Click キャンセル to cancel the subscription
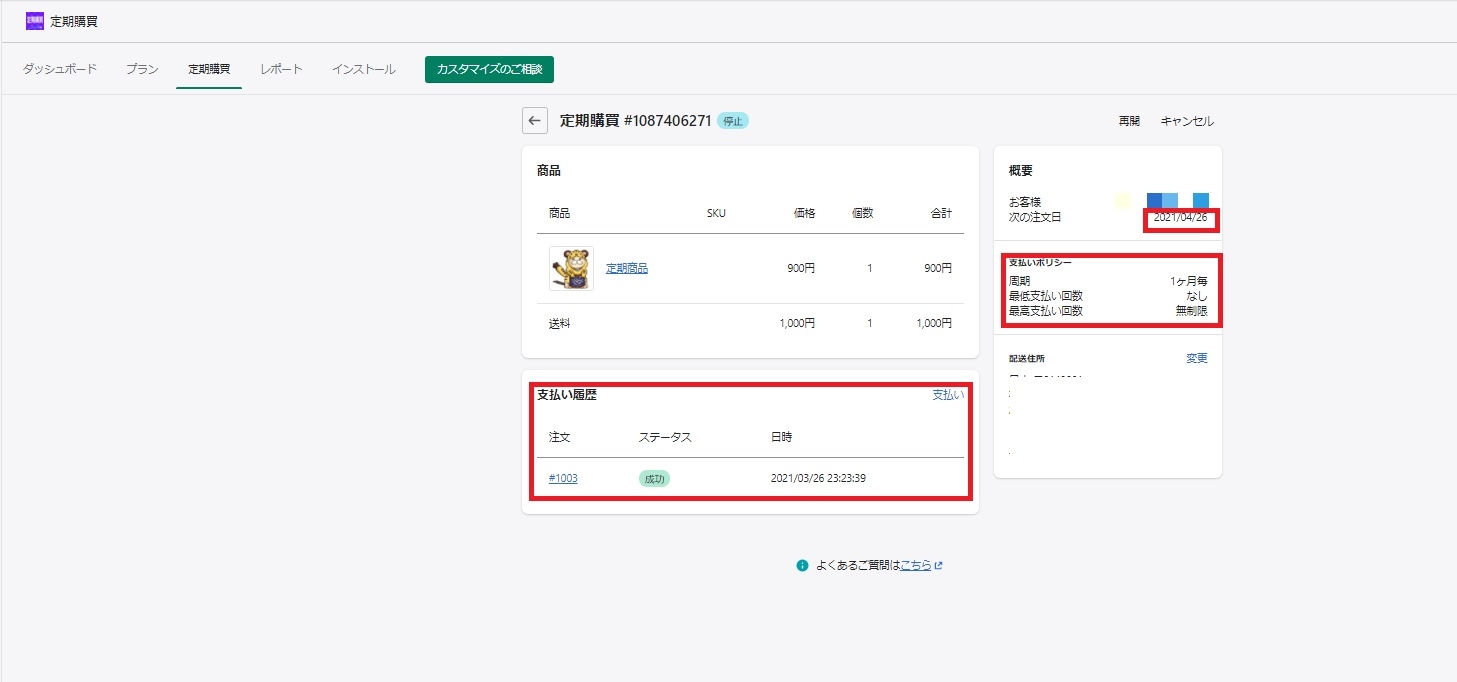The width and height of the screenshot is (1457, 682). pos(1187,121)
